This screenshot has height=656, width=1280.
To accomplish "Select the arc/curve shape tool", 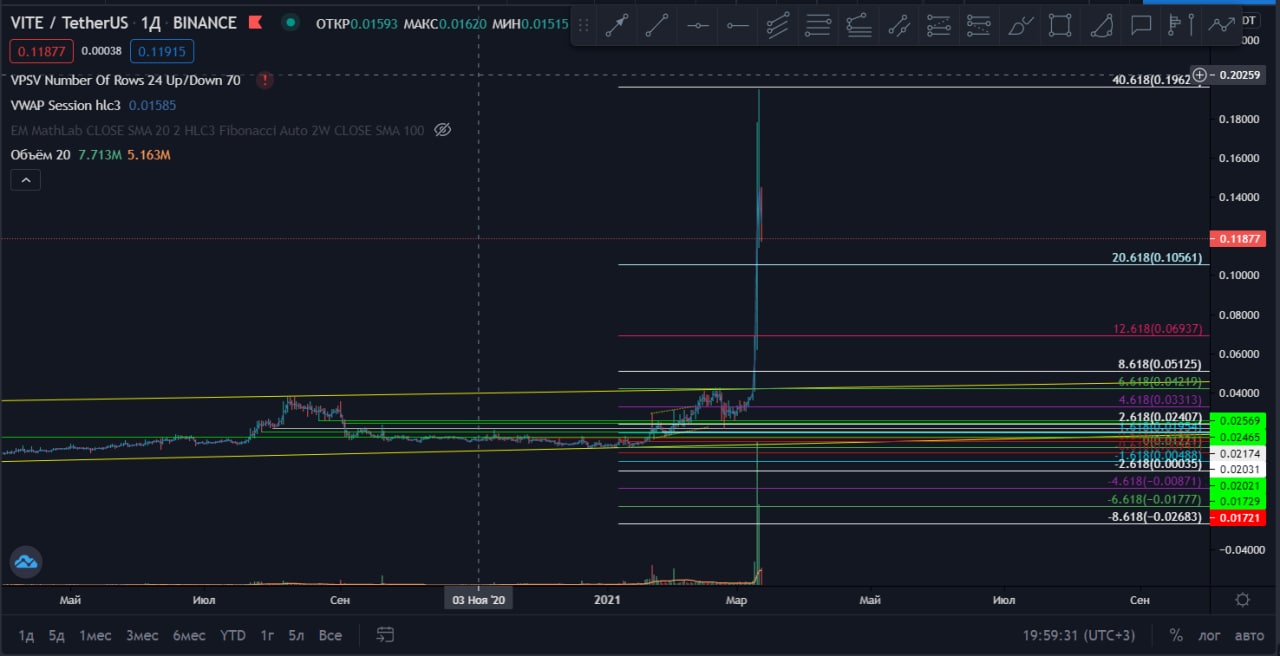I will (1100, 27).
